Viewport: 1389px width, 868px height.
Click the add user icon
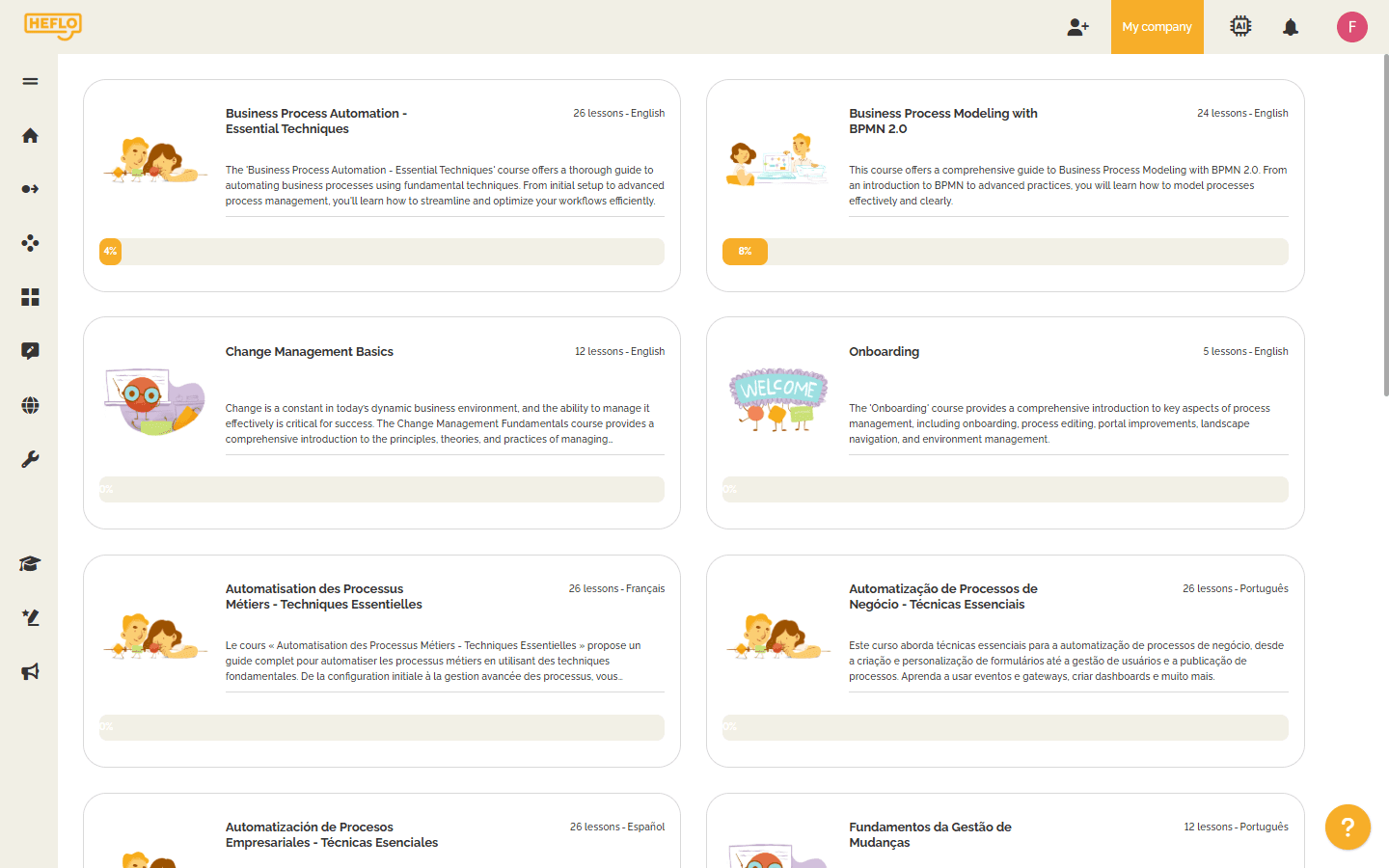pos(1077,27)
